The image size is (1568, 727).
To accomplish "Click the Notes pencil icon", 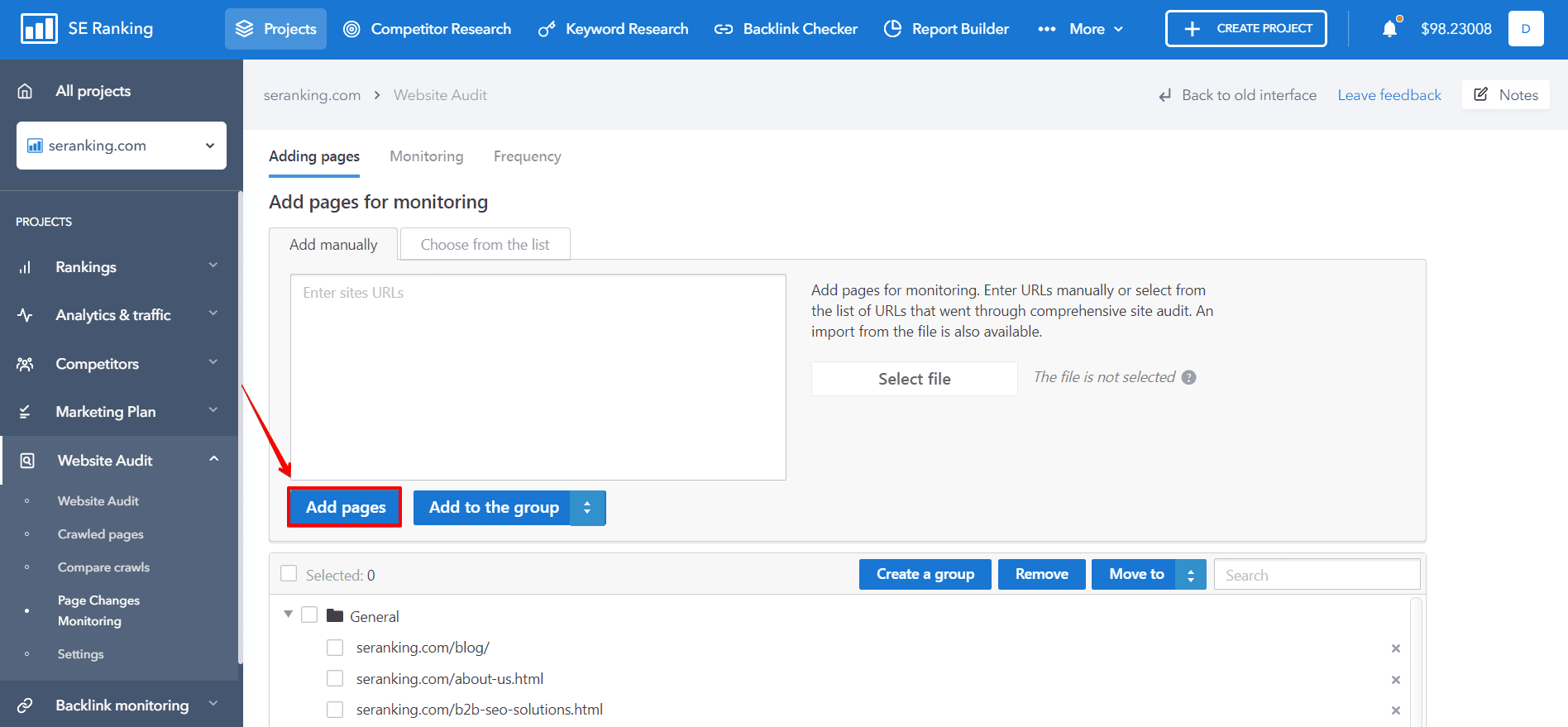I will point(1481,94).
